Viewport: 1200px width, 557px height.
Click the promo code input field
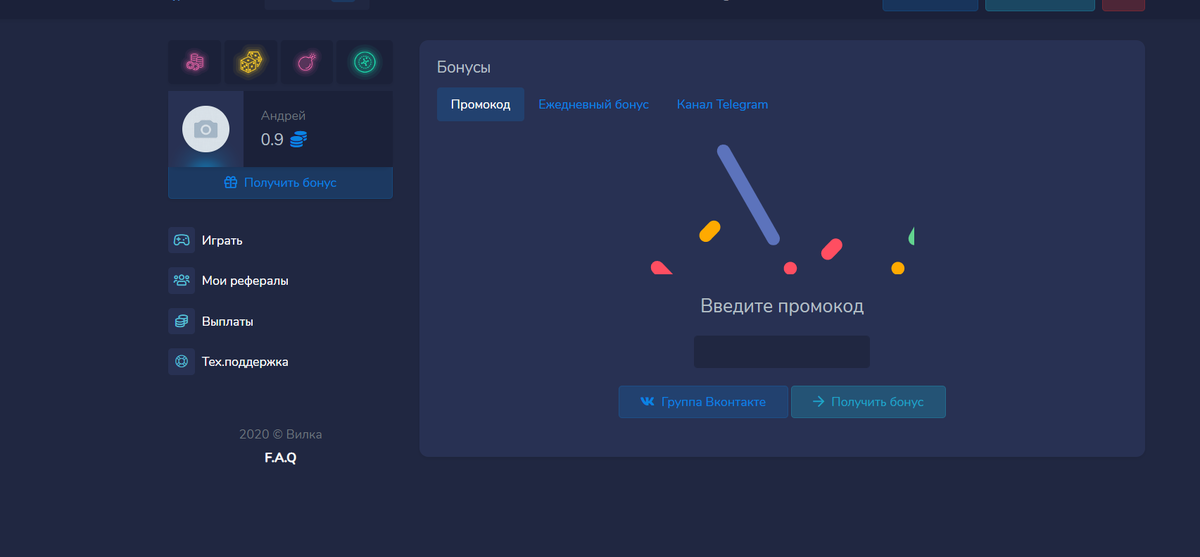(782, 352)
